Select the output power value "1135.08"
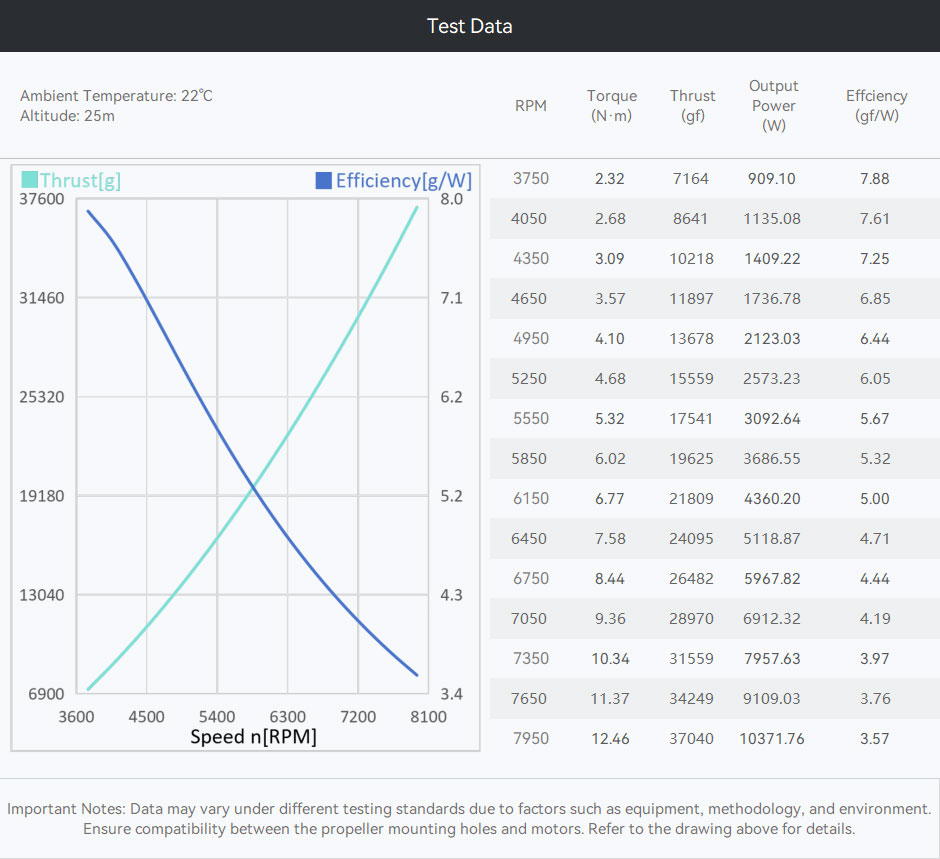Screen dimensions: 940x859 772,219
